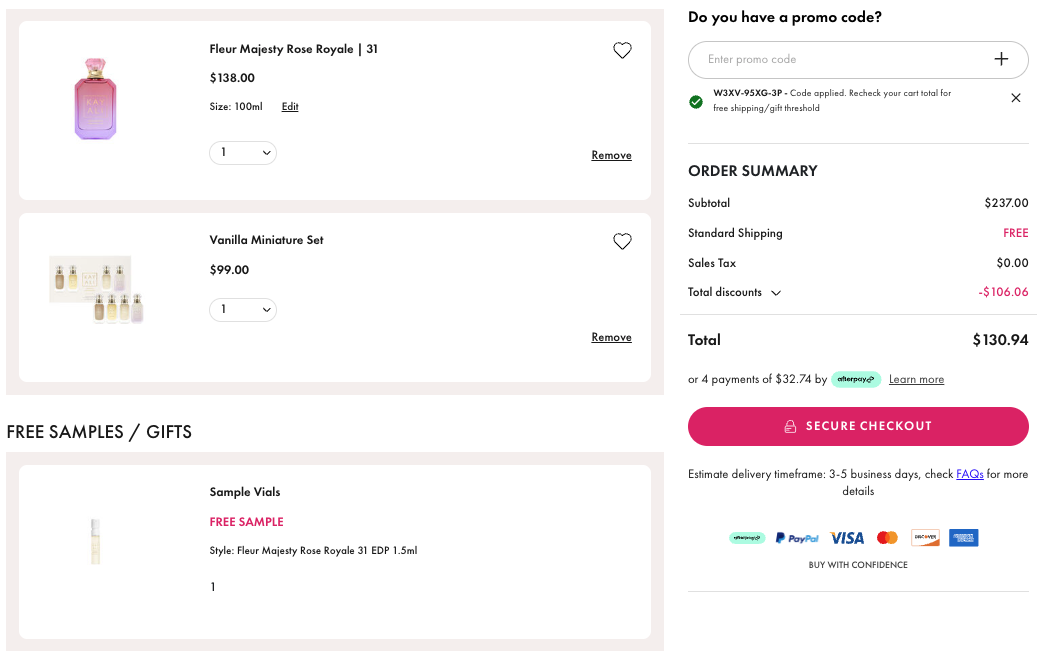The width and height of the screenshot is (1044, 655).
Task: Focus the Enter promo code field
Action: pos(840,60)
